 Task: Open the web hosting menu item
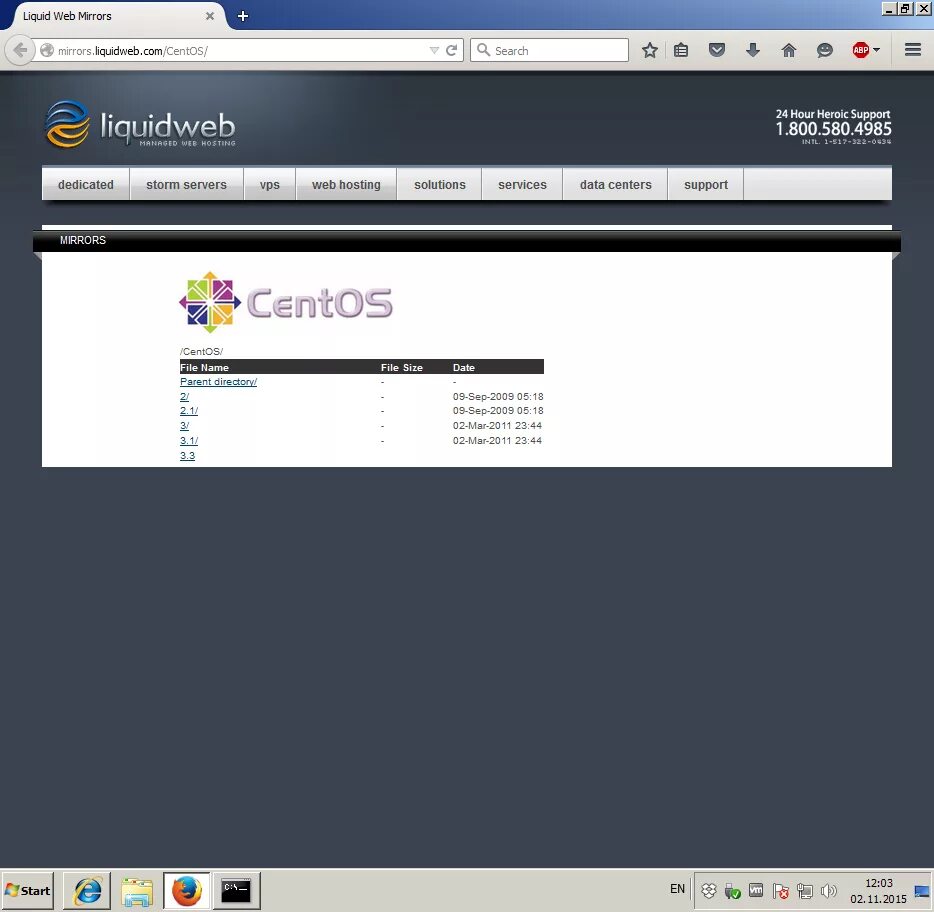click(346, 185)
